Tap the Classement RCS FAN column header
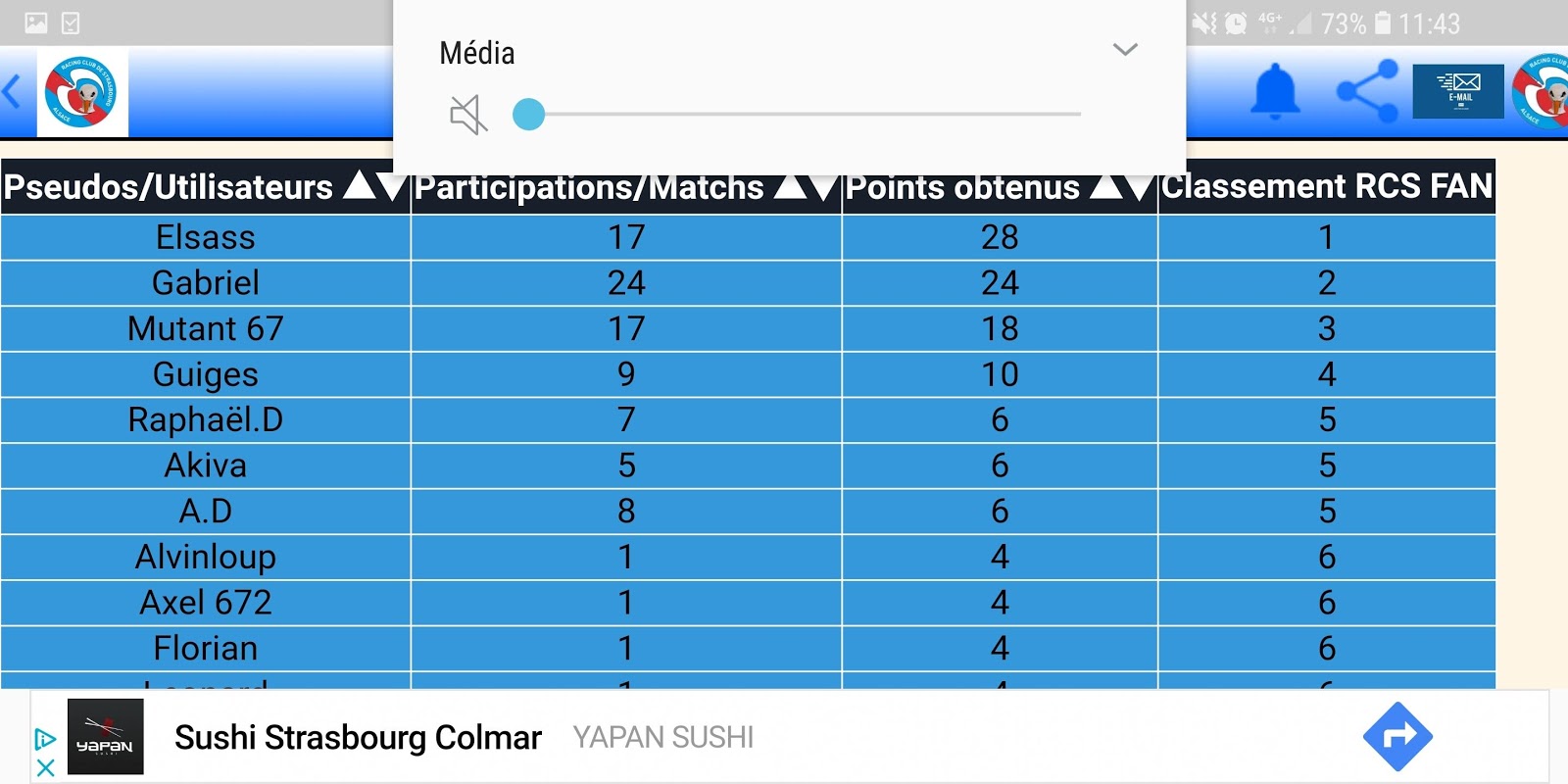Viewport: 1568px width, 784px height. pos(1327,186)
